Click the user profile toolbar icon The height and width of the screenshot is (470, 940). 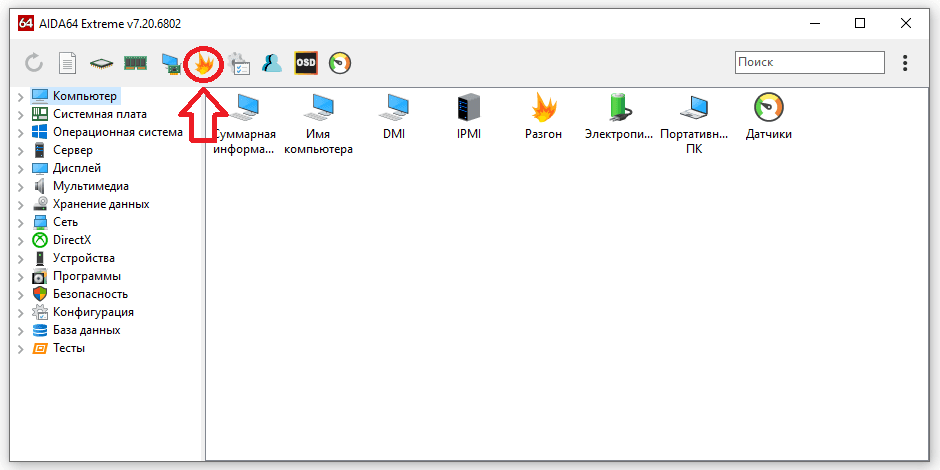pyautogui.click(x=272, y=63)
